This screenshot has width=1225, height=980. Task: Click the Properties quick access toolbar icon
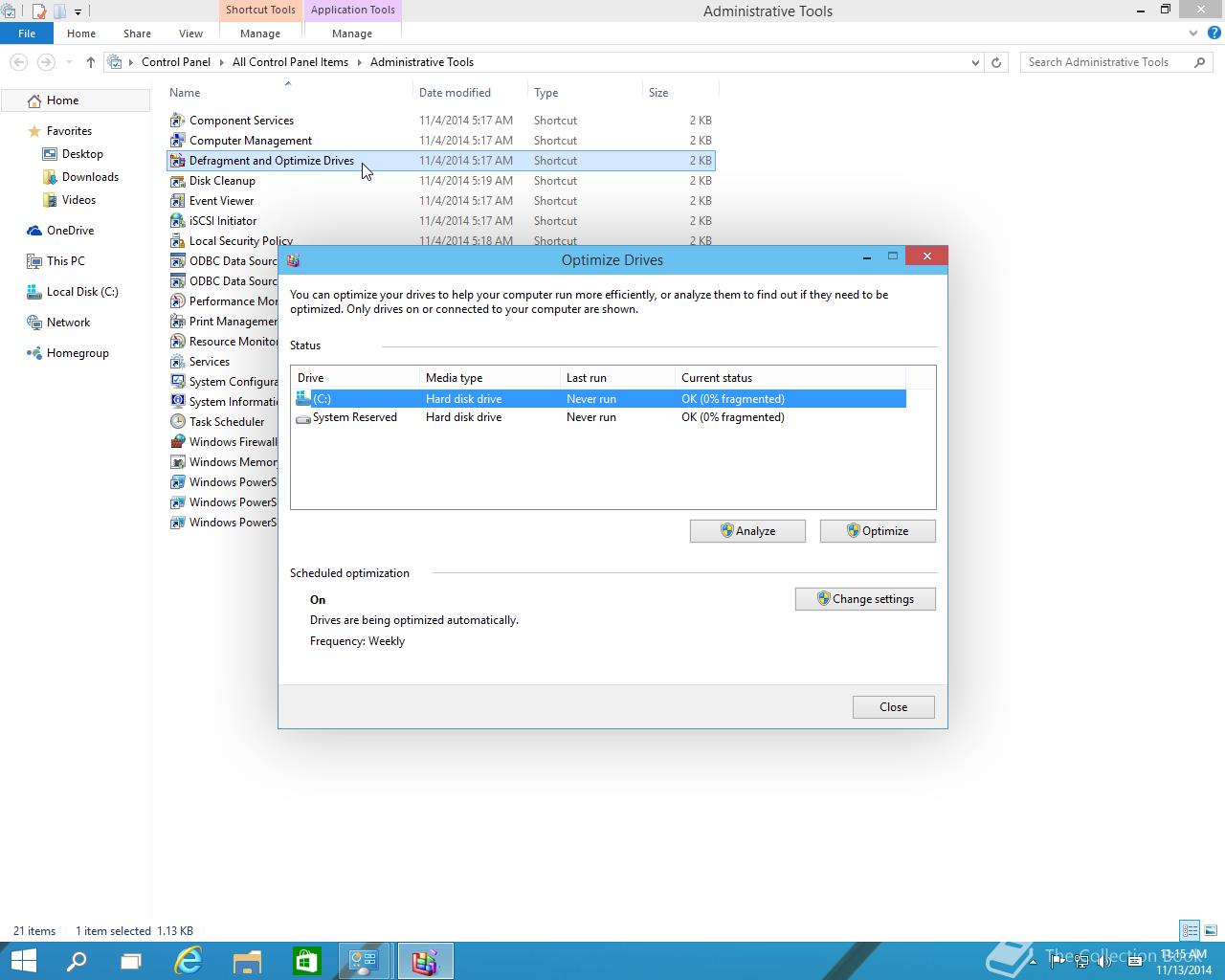coord(39,11)
